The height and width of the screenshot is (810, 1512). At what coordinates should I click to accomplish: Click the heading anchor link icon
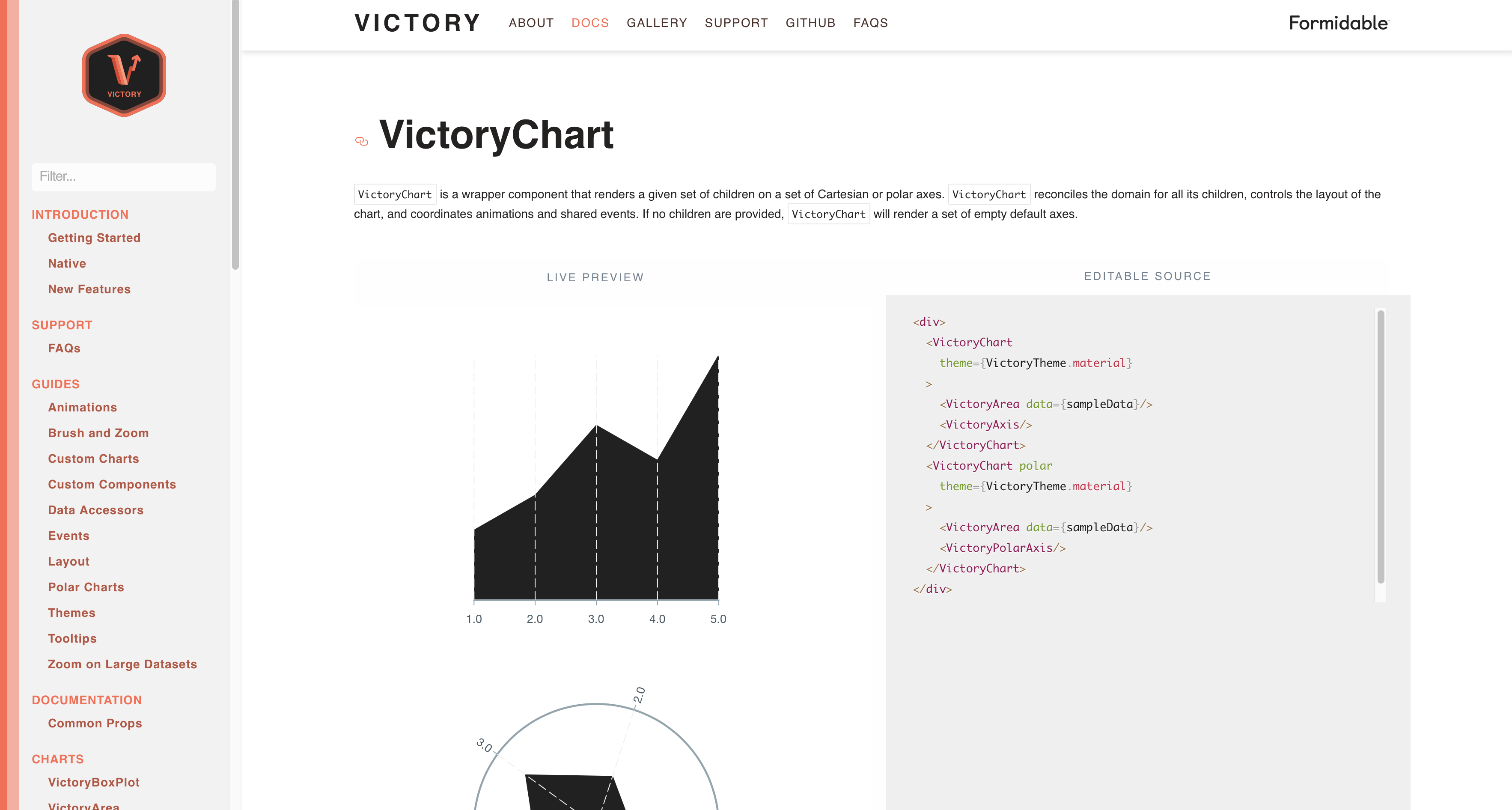click(x=362, y=141)
